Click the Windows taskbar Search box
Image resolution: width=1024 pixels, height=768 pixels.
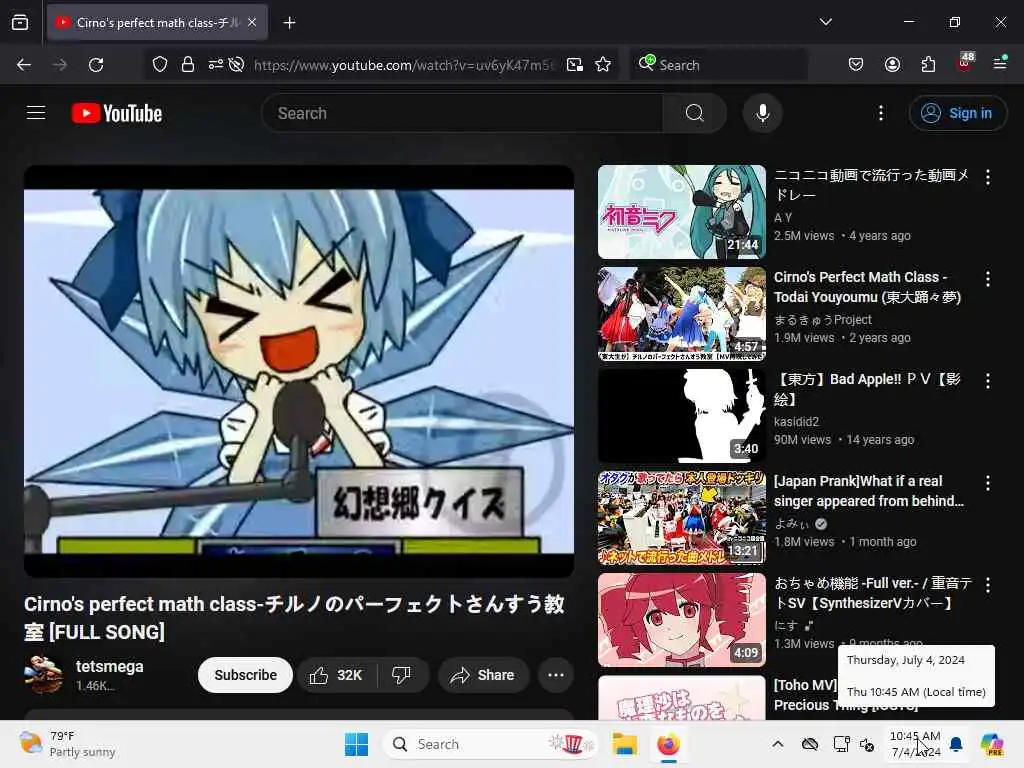[490, 744]
